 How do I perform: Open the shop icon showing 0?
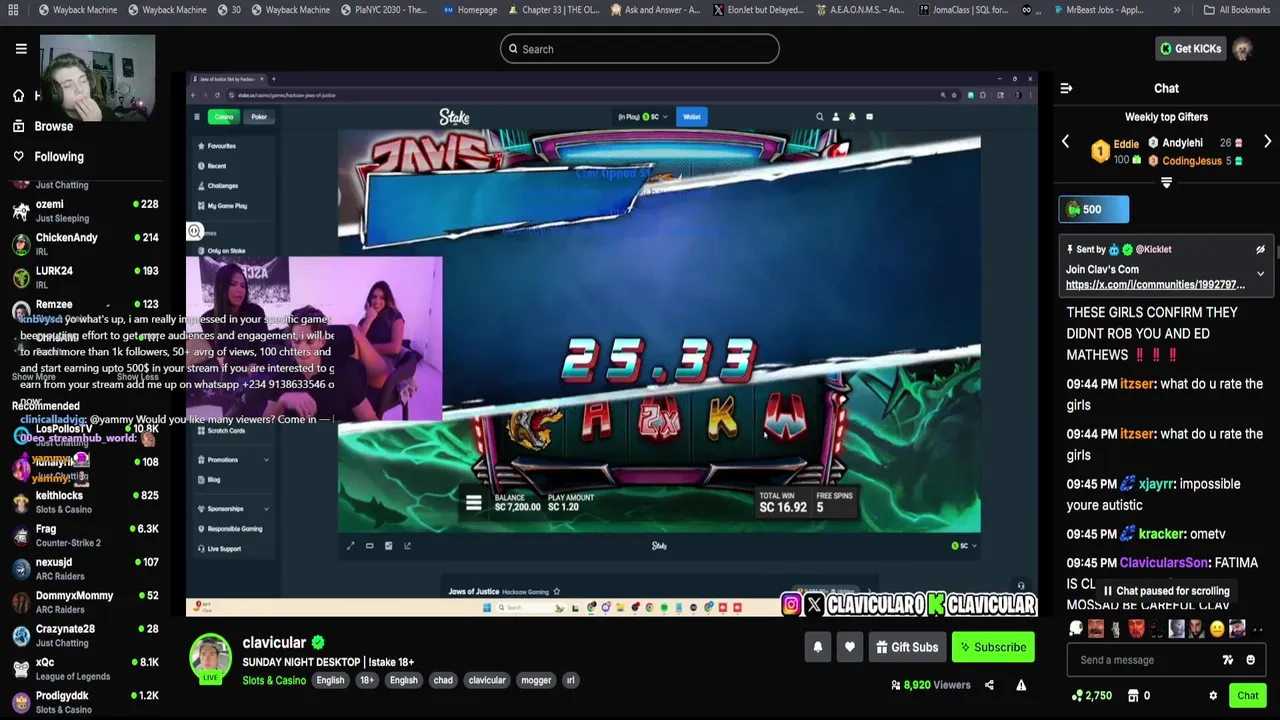1138,695
